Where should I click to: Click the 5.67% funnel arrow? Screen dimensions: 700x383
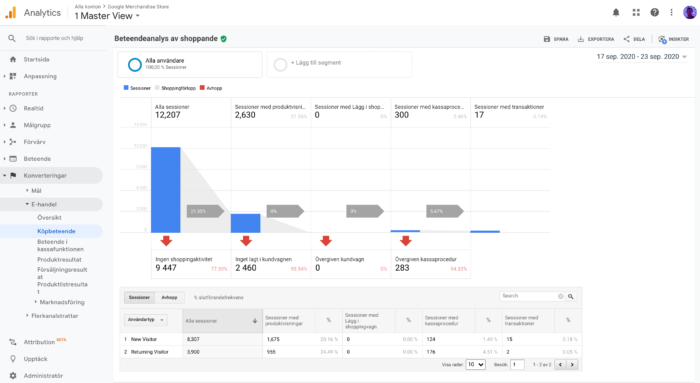tap(445, 211)
